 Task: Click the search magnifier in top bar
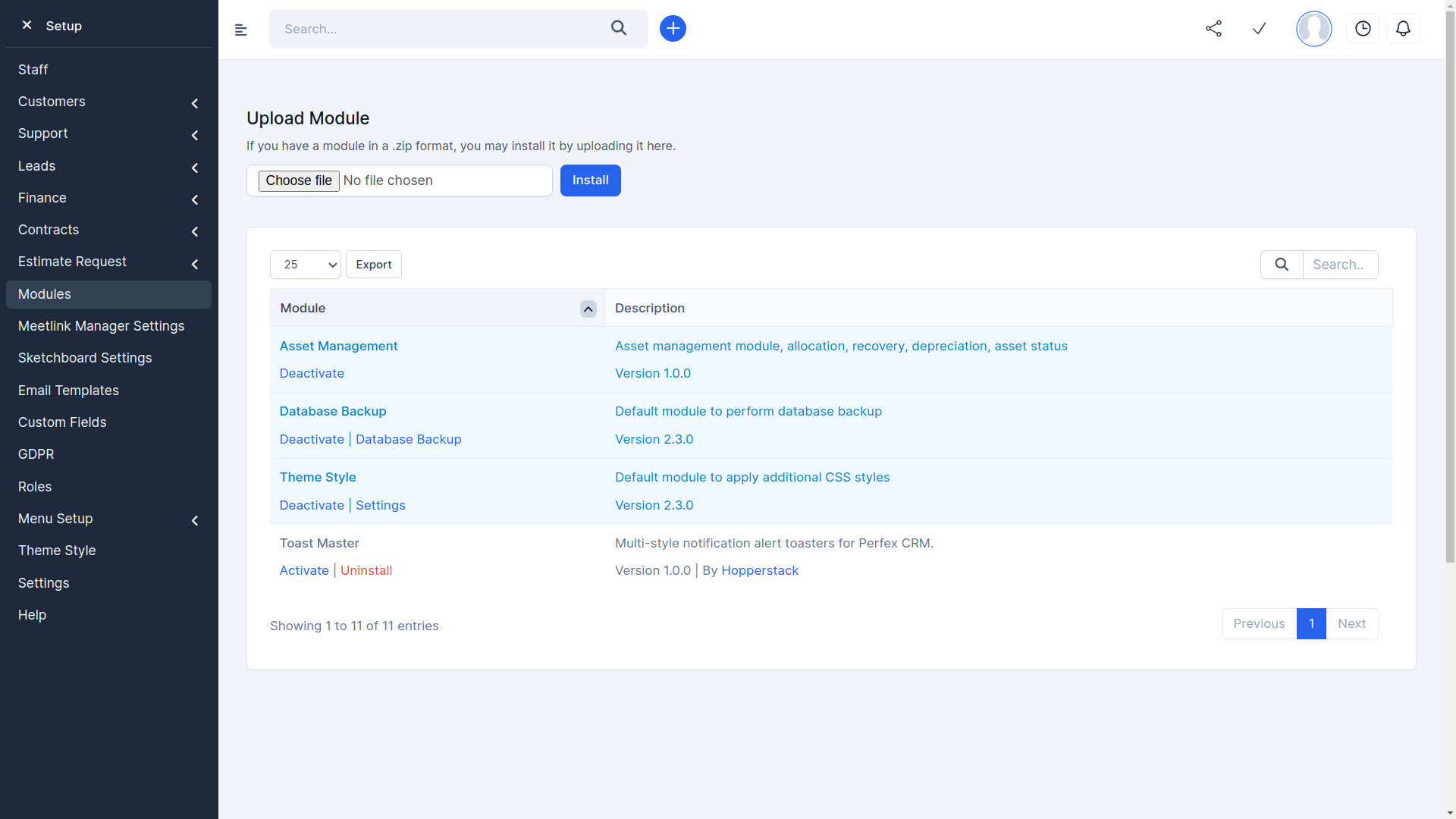(619, 28)
